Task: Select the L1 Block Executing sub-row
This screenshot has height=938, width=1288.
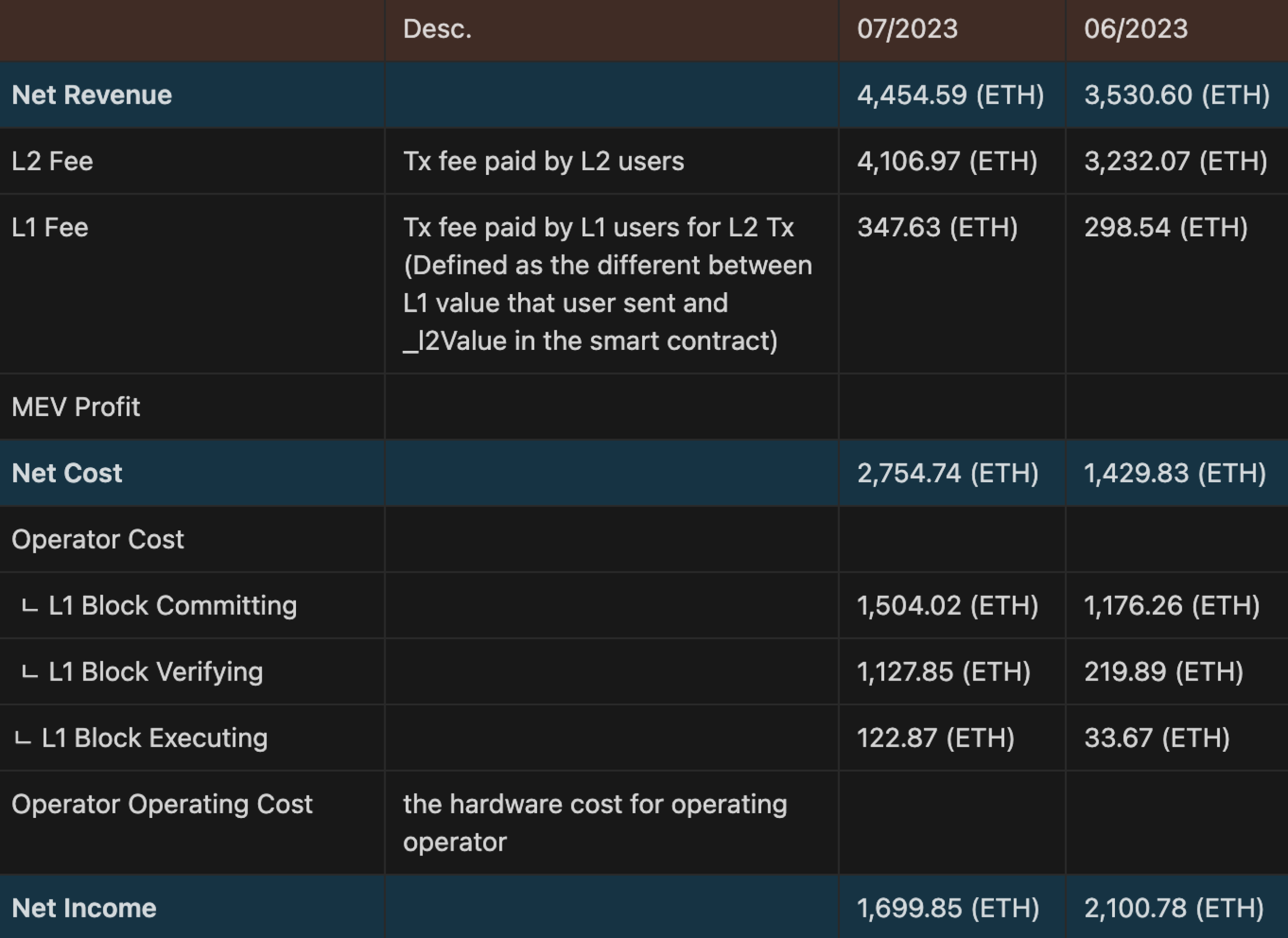Action: click(154, 738)
